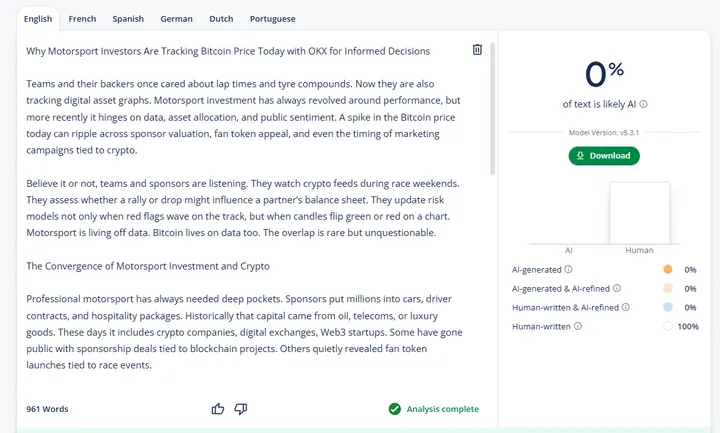Click the 'Model Version: v5.3.1' label

[604, 133]
